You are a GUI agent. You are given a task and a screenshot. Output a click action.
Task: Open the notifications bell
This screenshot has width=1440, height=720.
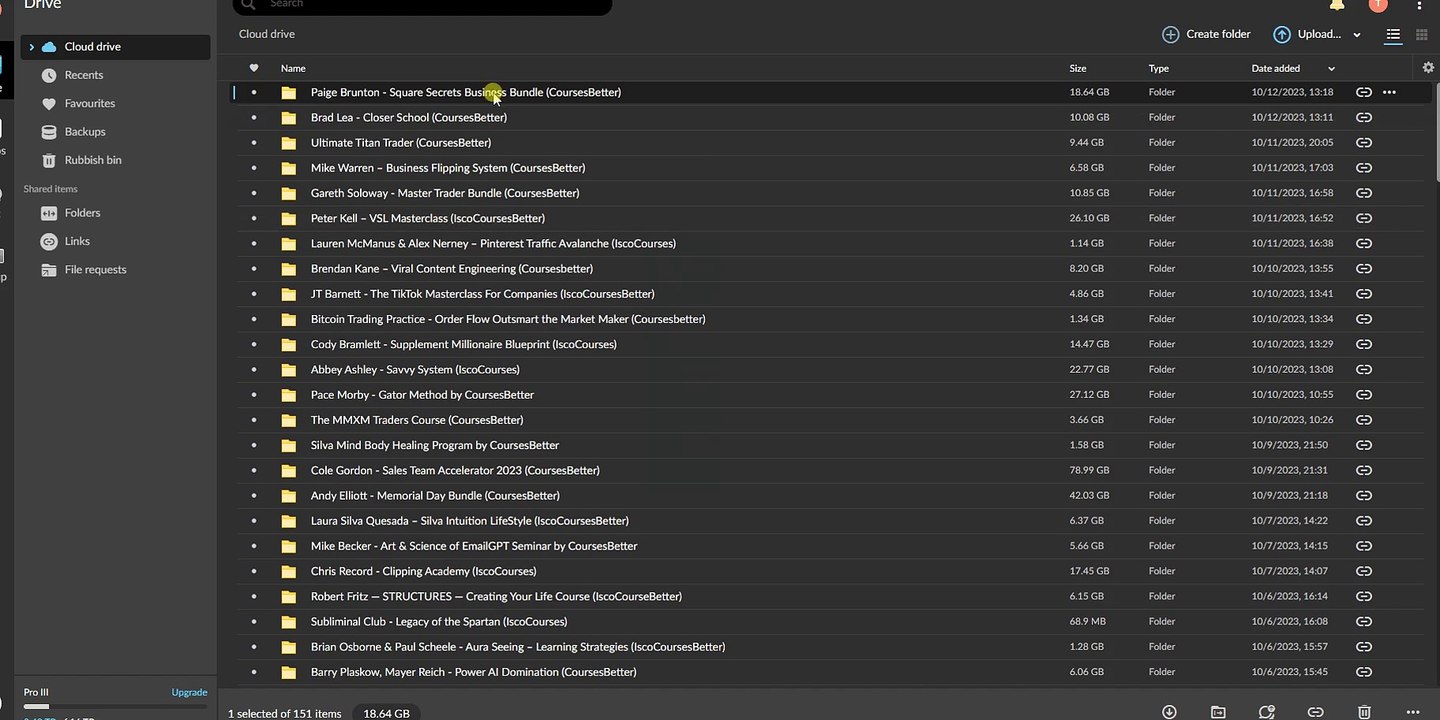(1337, 5)
